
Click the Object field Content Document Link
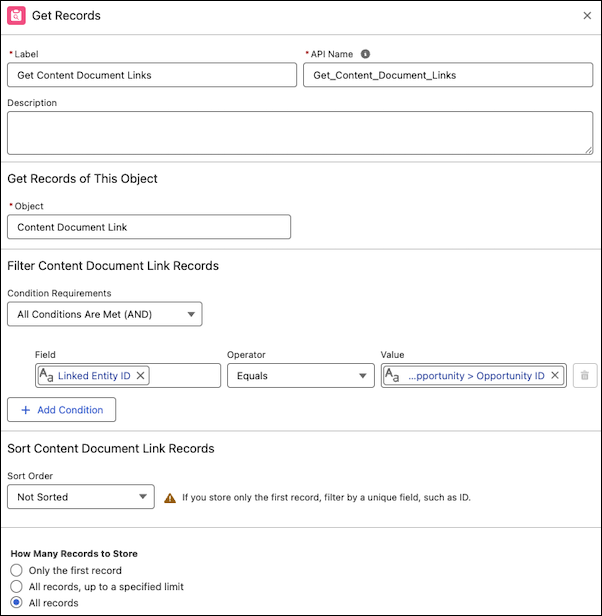coord(148,227)
